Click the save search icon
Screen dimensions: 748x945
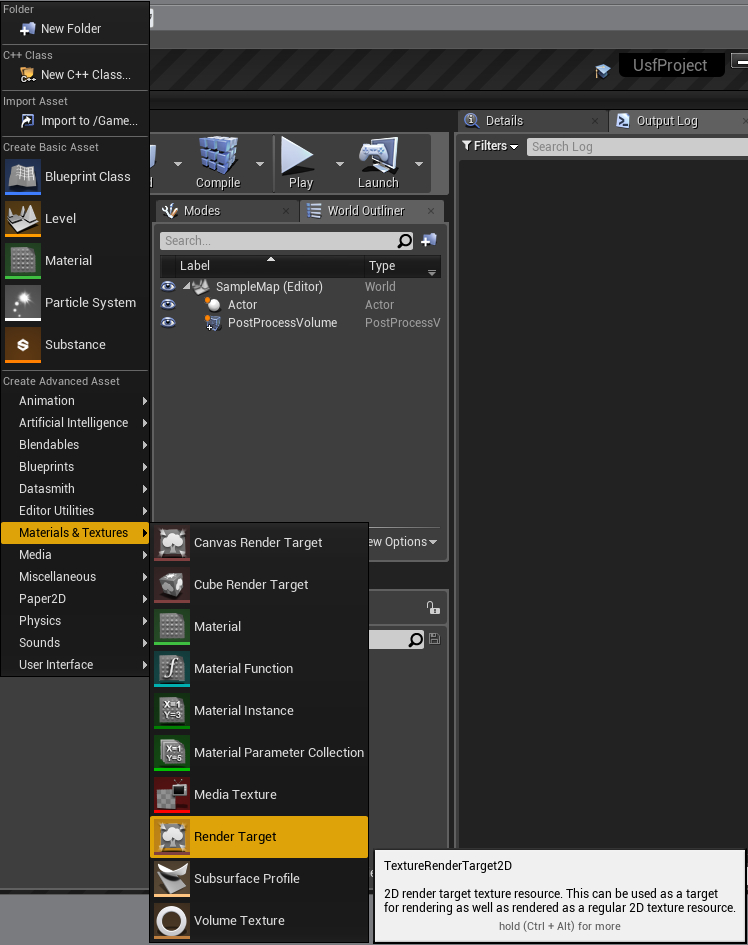tap(435, 639)
